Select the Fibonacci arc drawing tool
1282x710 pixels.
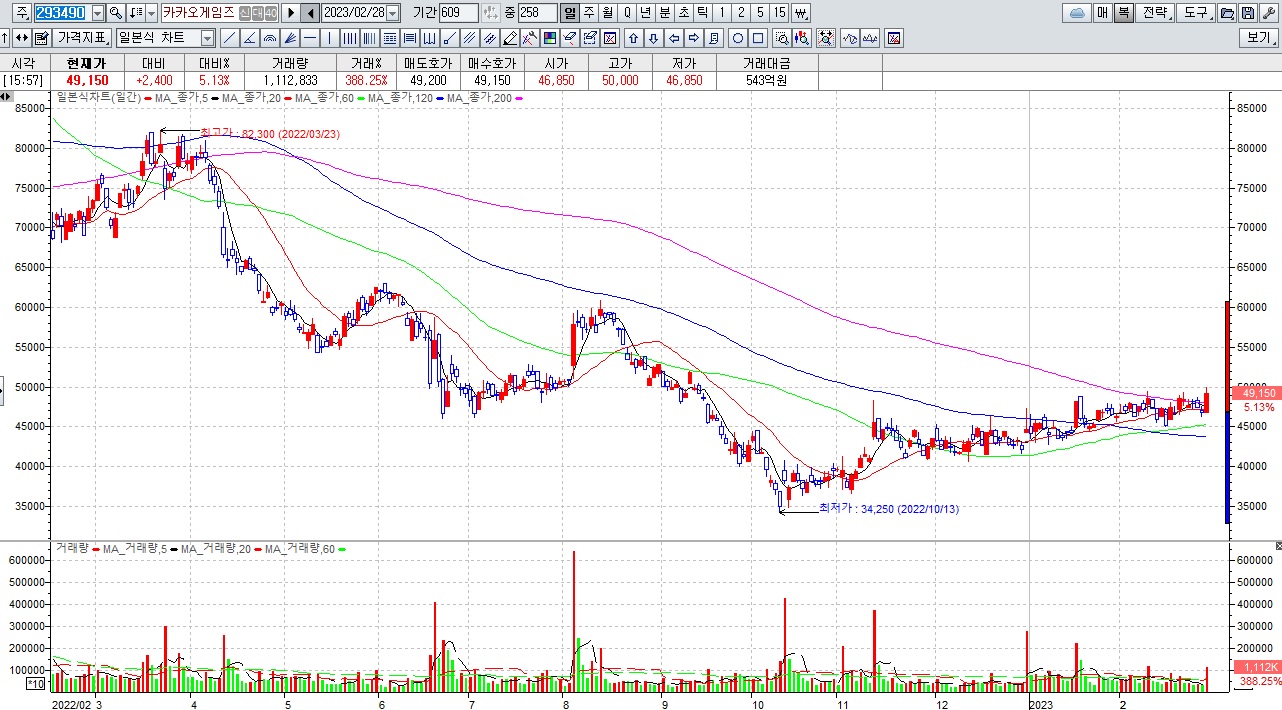(269, 38)
